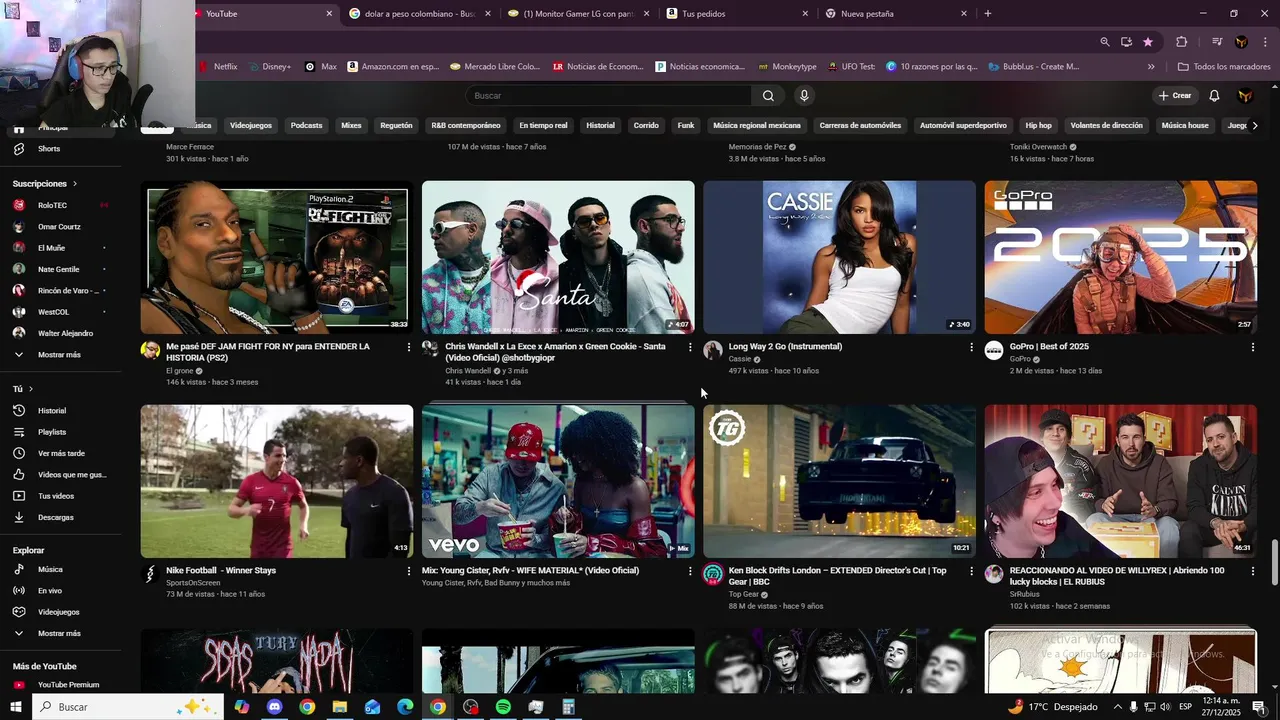Show more category chips with right arrow
This screenshot has width=1280, height=720.
pyautogui.click(x=1255, y=126)
